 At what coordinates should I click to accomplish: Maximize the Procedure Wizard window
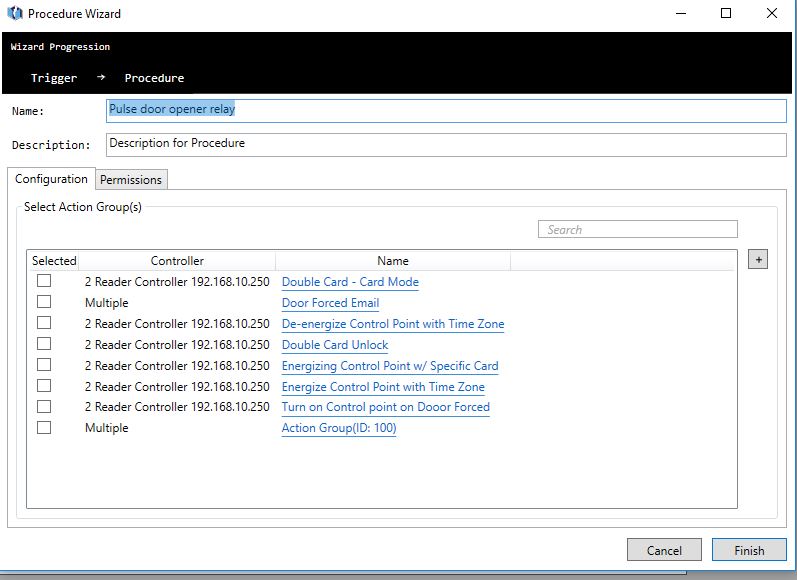click(x=726, y=13)
